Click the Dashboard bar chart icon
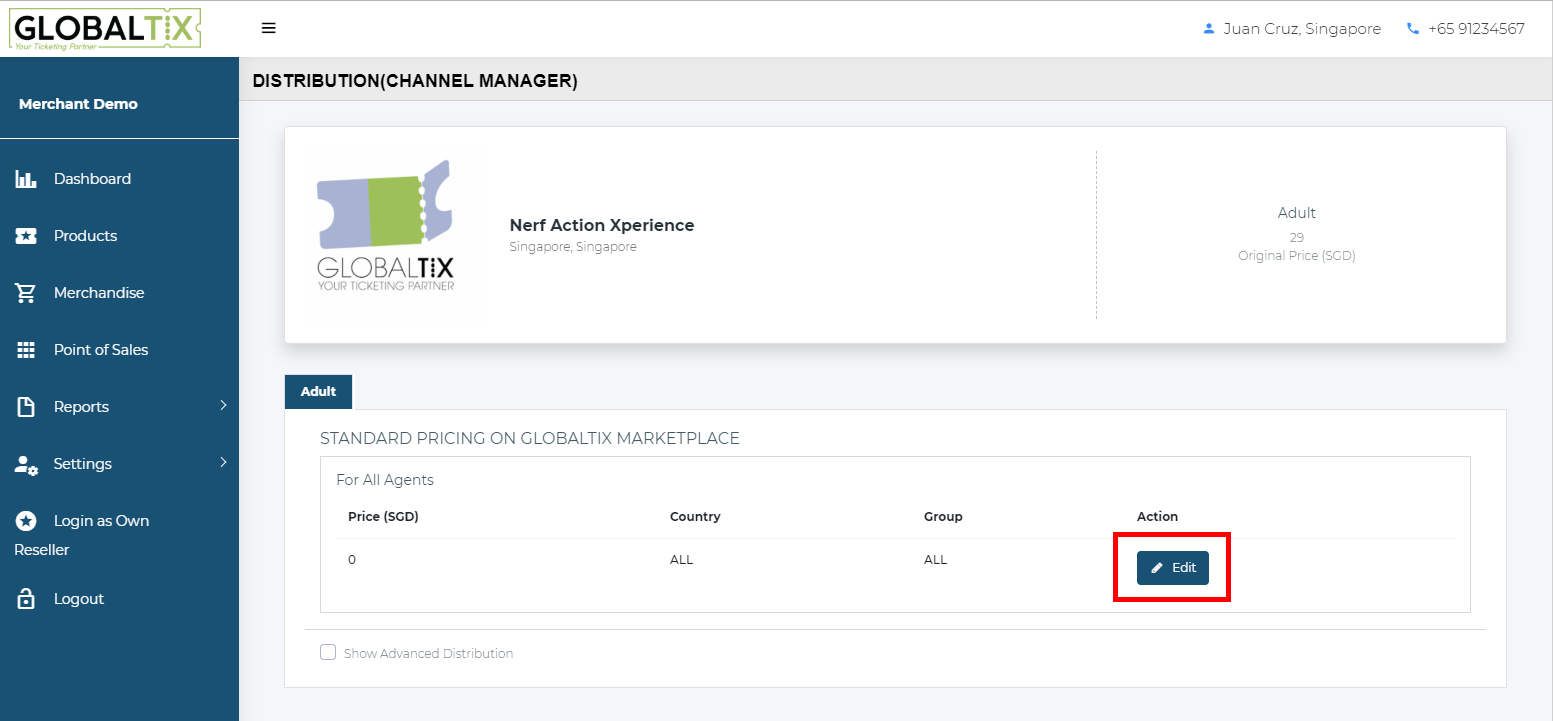 pyautogui.click(x=26, y=179)
